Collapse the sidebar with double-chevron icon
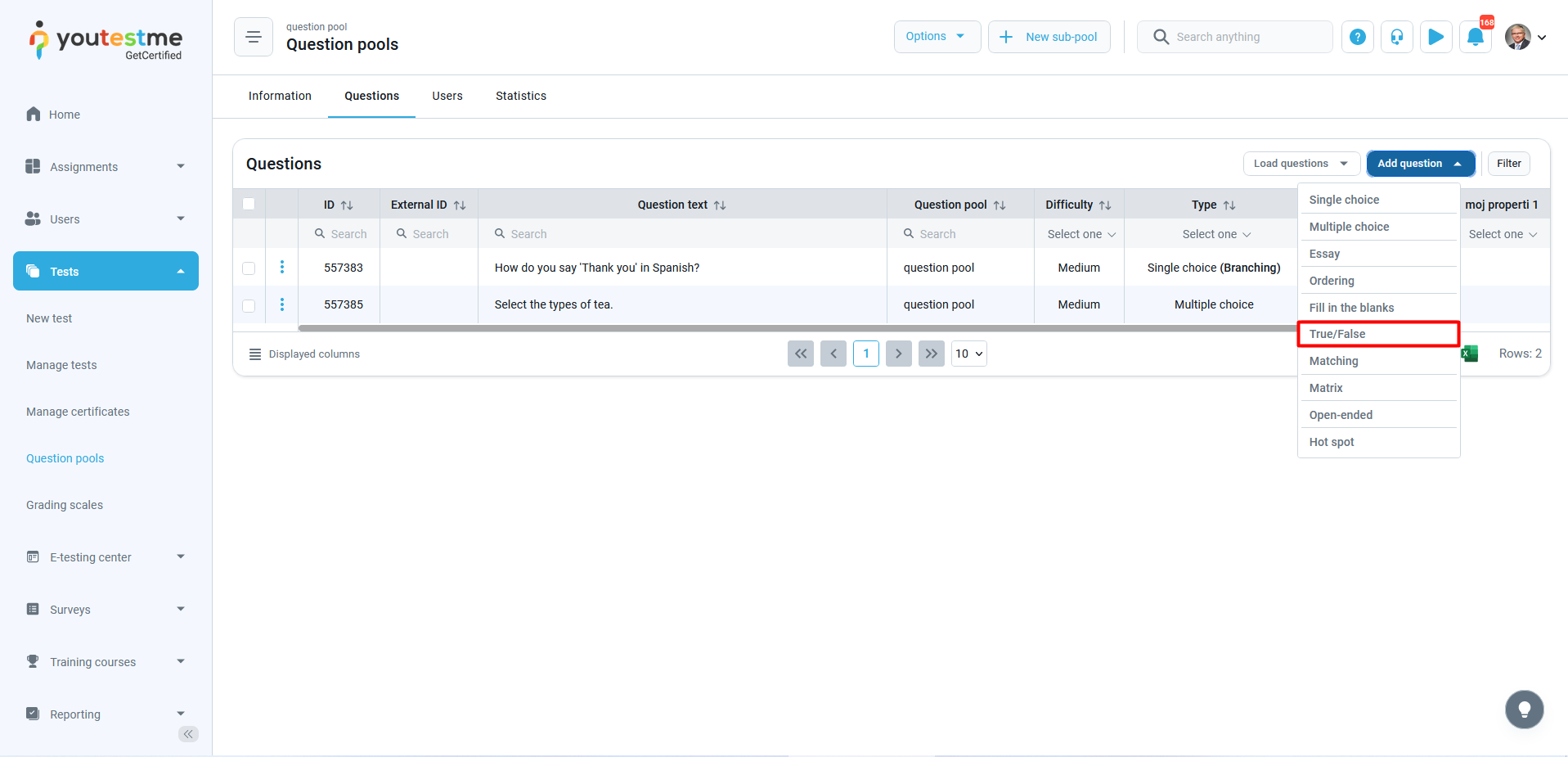 click(188, 734)
